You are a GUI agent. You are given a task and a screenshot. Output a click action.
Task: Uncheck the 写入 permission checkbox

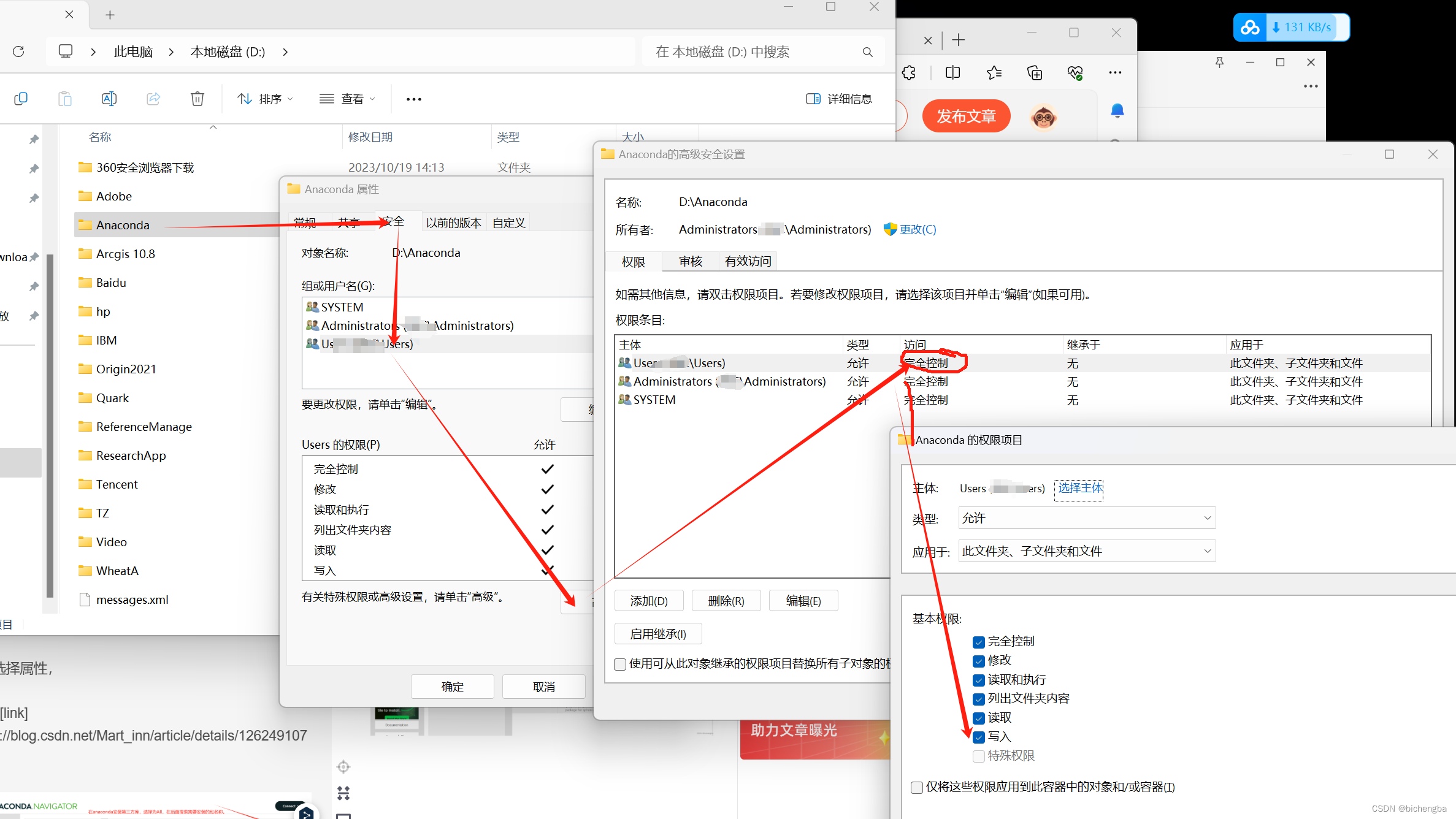coord(978,737)
